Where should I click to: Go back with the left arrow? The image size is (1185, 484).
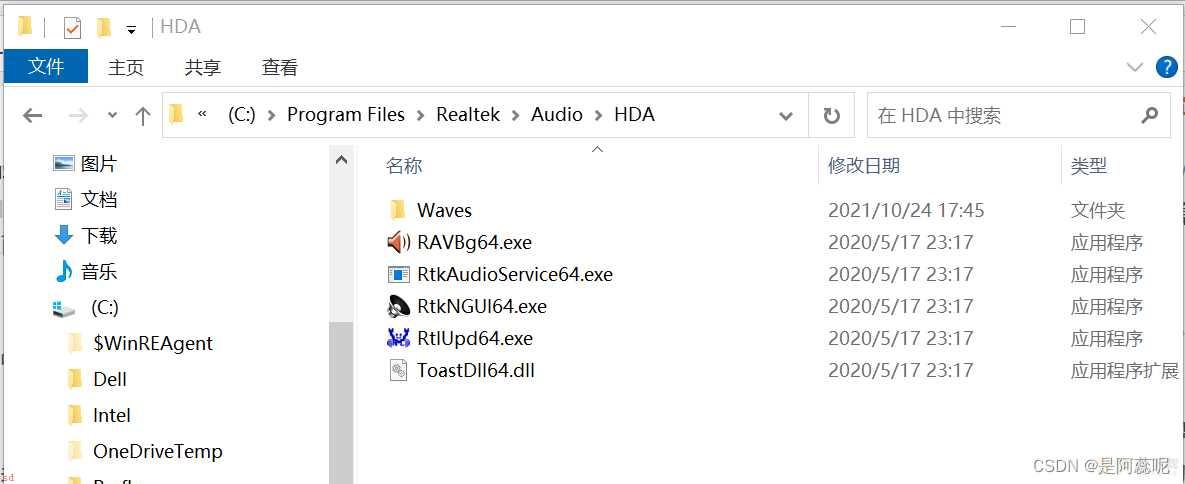(x=32, y=115)
